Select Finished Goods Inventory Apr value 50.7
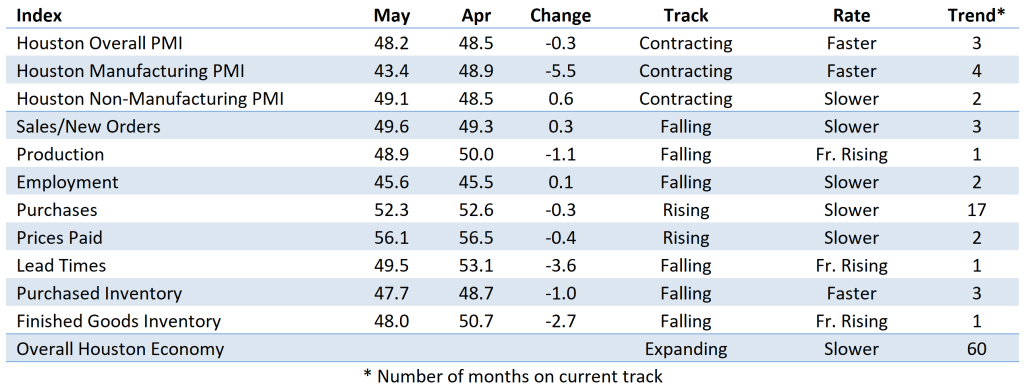This screenshot has height=392, width=1024. pyautogui.click(x=475, y=321)
